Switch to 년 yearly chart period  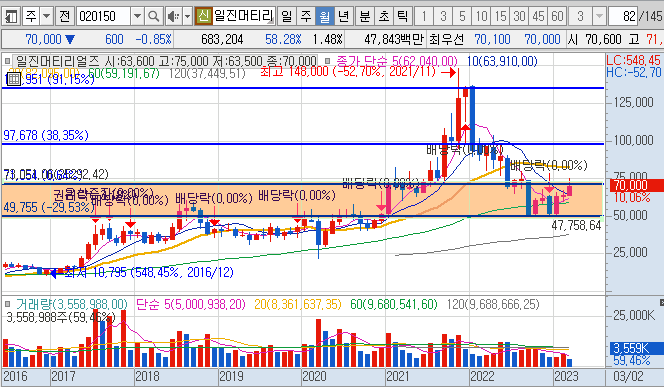point(343,17)
